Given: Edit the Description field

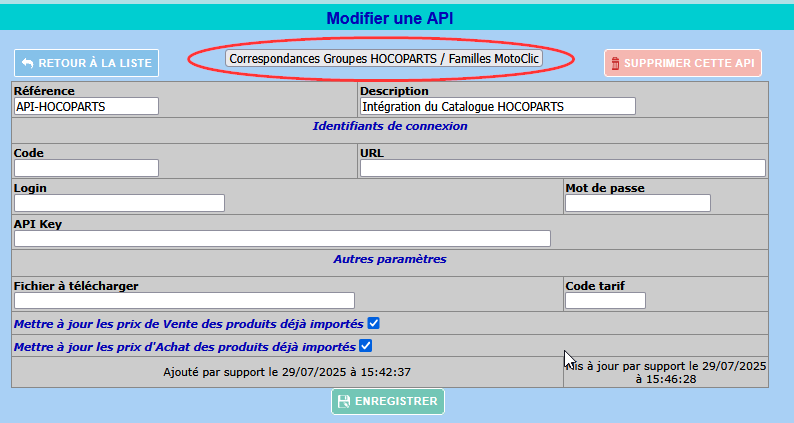Looking at the screenshot, I should [x=498, y=106].
